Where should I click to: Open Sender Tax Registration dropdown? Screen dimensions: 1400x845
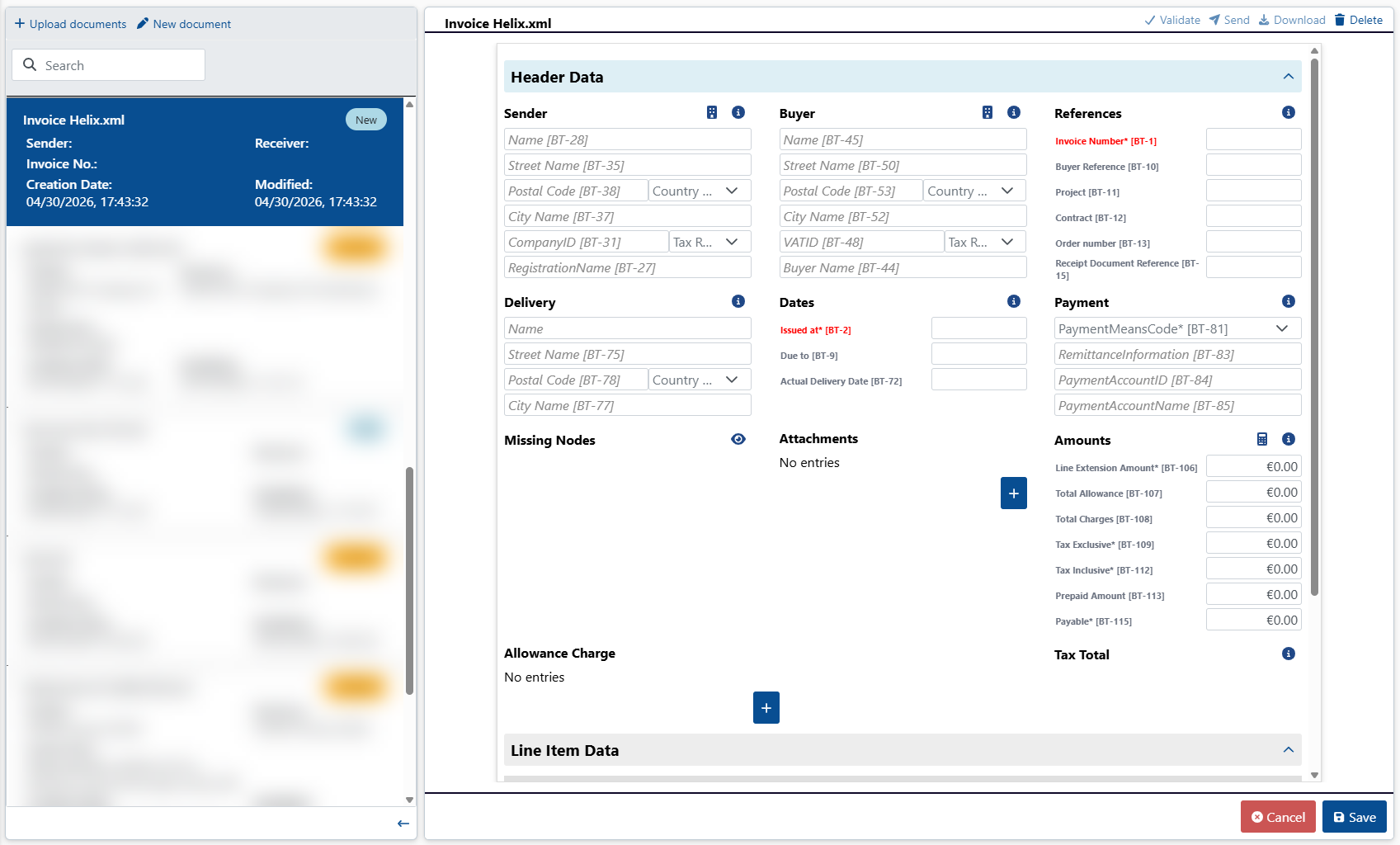tap(710, 242)
